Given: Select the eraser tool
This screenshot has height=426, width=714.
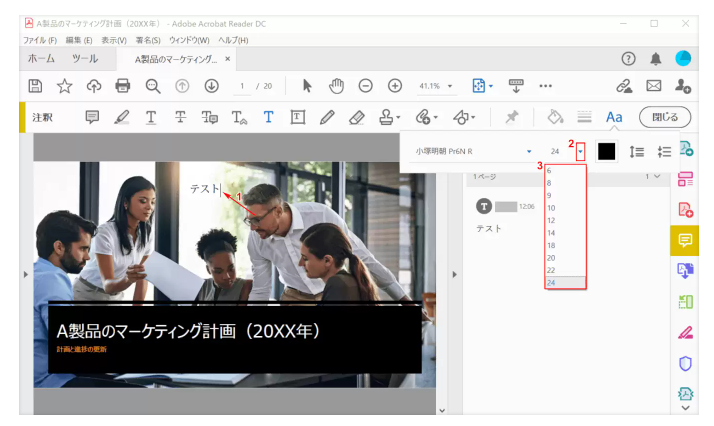Looking at the screenshot, I should pyautogui.click(x=356, y=117).
